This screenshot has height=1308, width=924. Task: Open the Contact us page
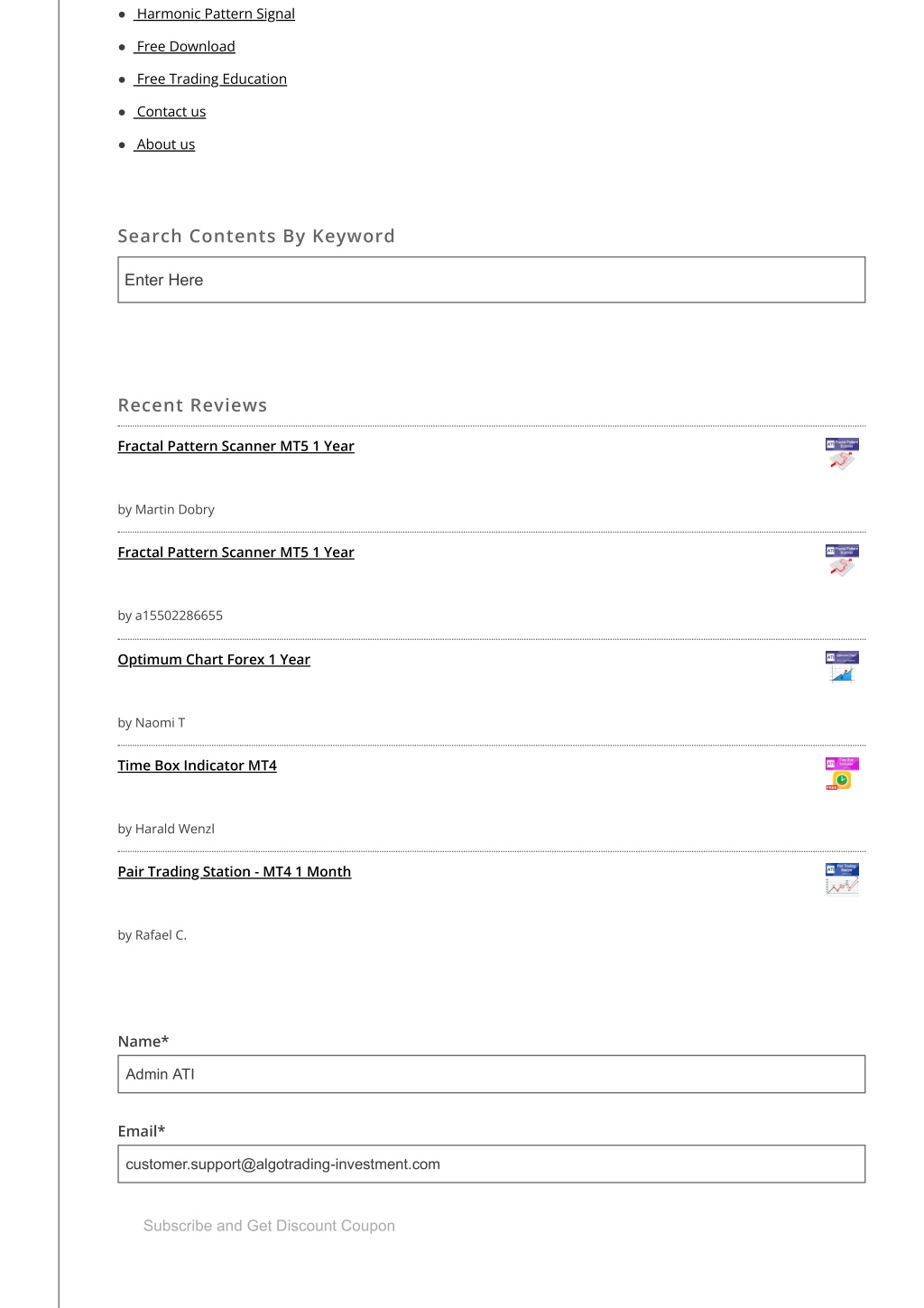171,111
